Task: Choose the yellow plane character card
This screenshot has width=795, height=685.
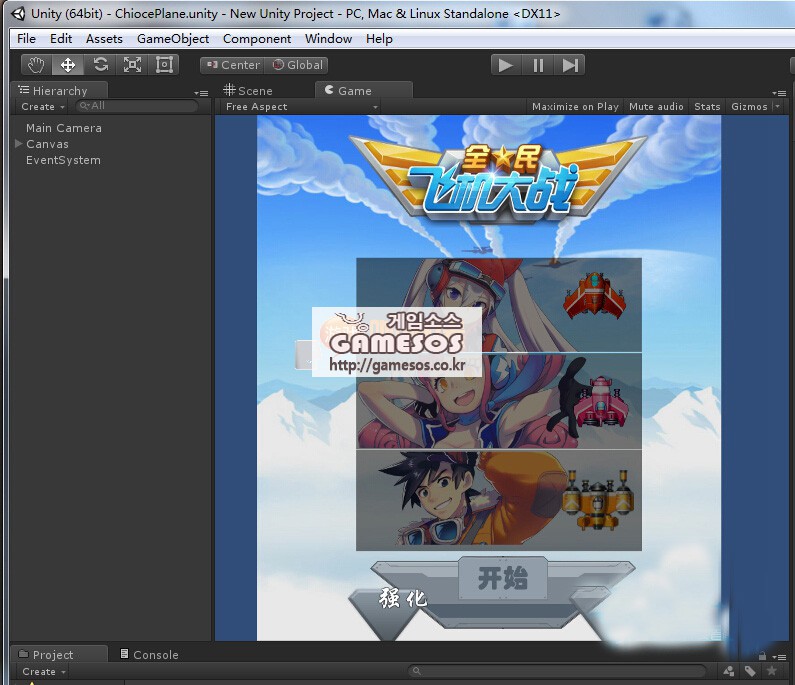Action: [499, 500]
